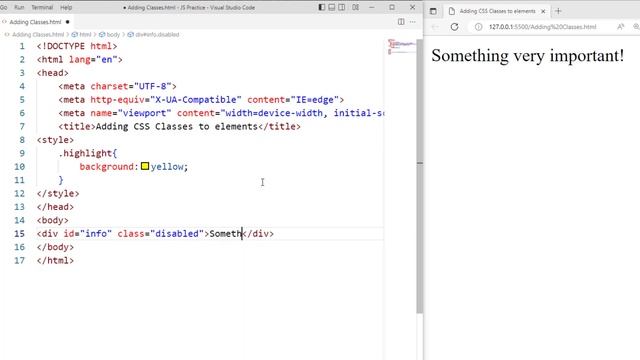
Task: Open a new browser tab
Action: 558,11
